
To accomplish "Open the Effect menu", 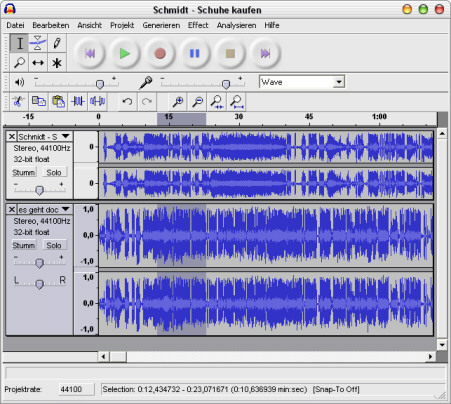I will point(198,25).
